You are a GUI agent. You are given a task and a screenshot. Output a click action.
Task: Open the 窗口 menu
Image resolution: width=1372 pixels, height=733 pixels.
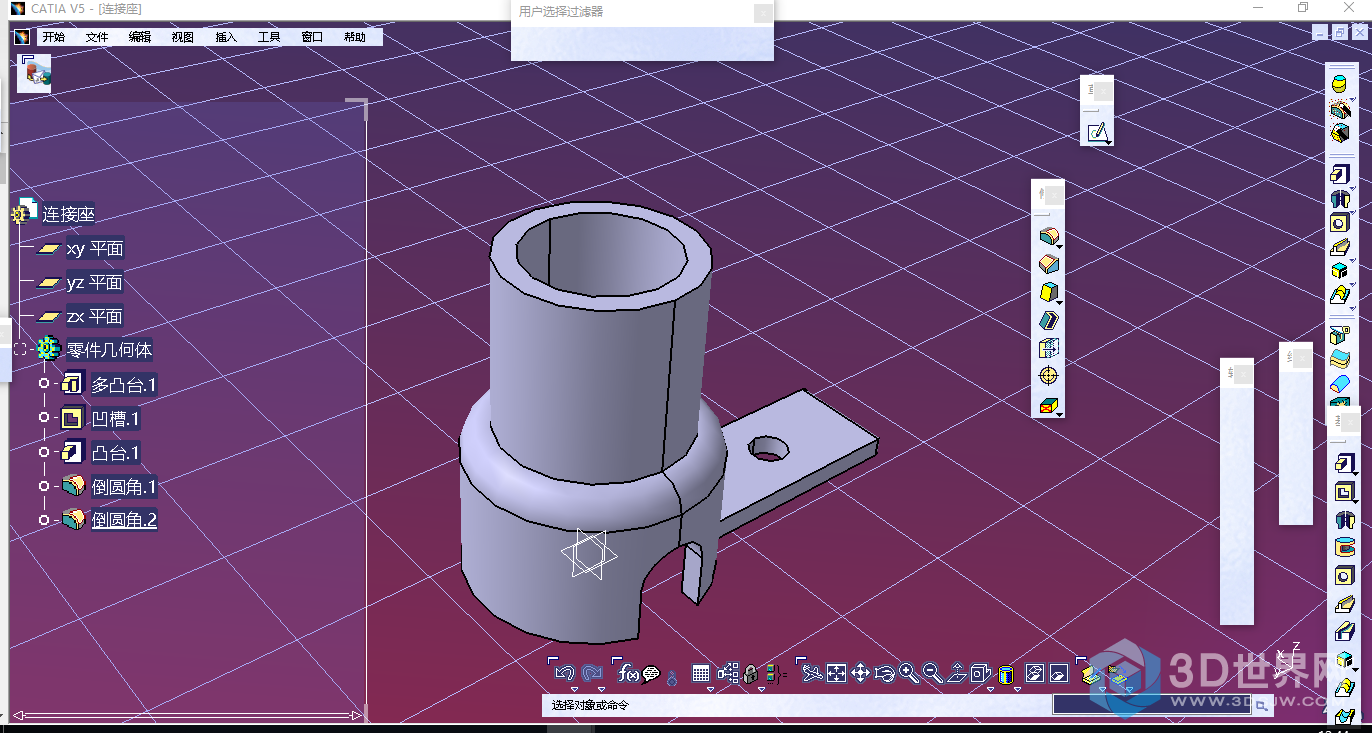click(312, 37)
